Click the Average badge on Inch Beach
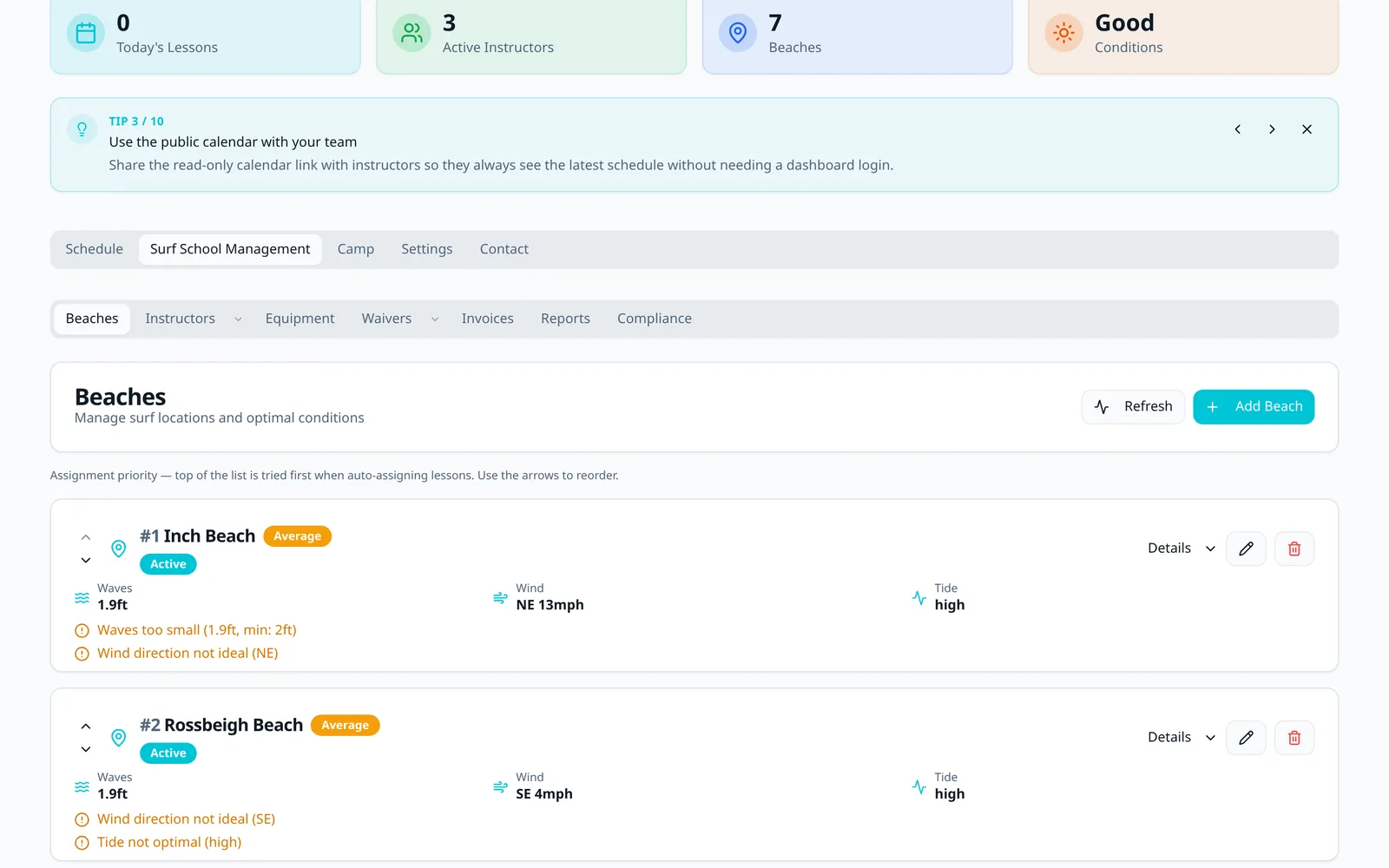The height and width of the screenshot is (868, 1389). pyautogui.click(x=298, y=536)
